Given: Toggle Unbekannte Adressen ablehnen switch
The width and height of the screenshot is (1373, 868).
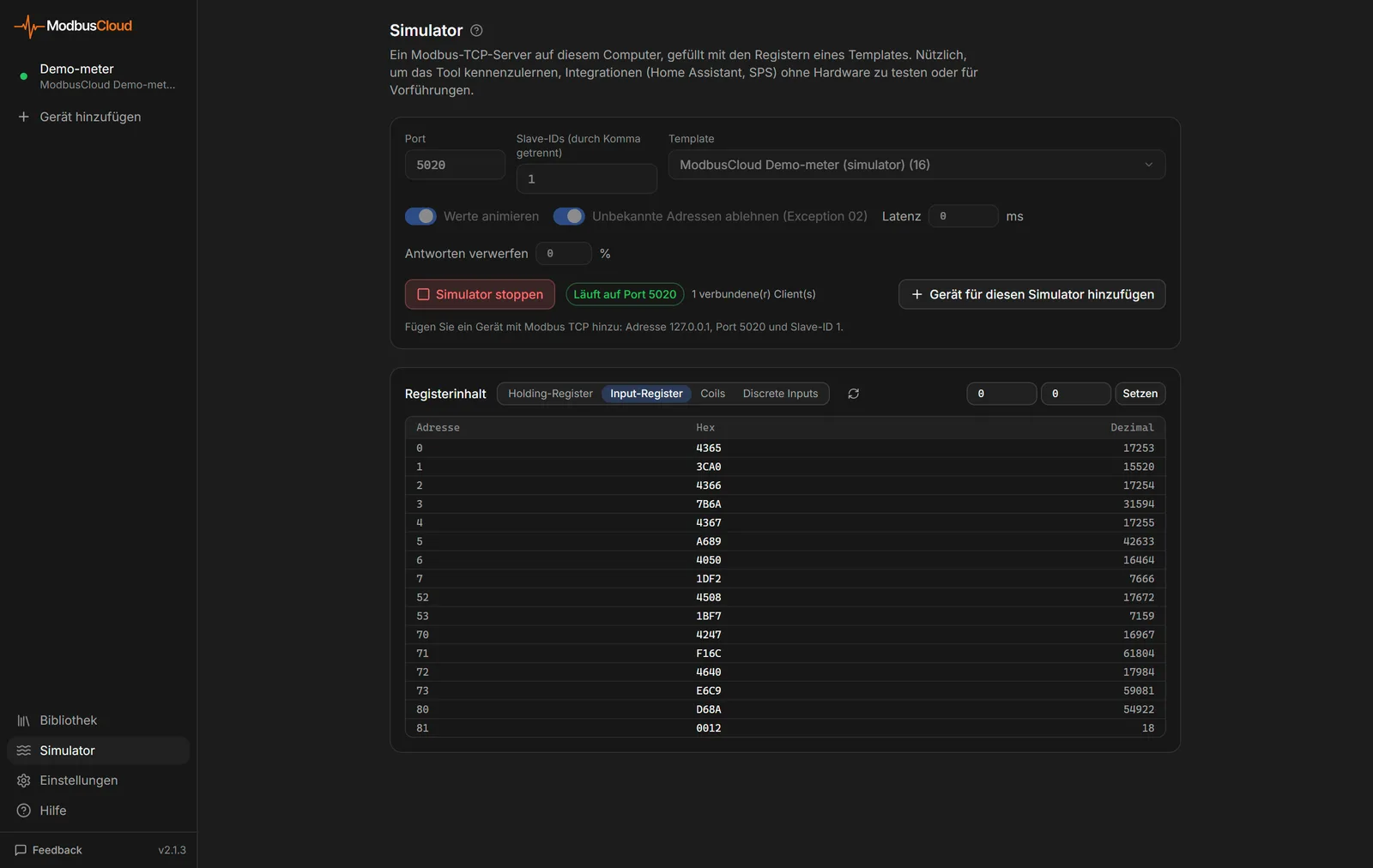Looking at the screenshot, I should click(569, 216).
